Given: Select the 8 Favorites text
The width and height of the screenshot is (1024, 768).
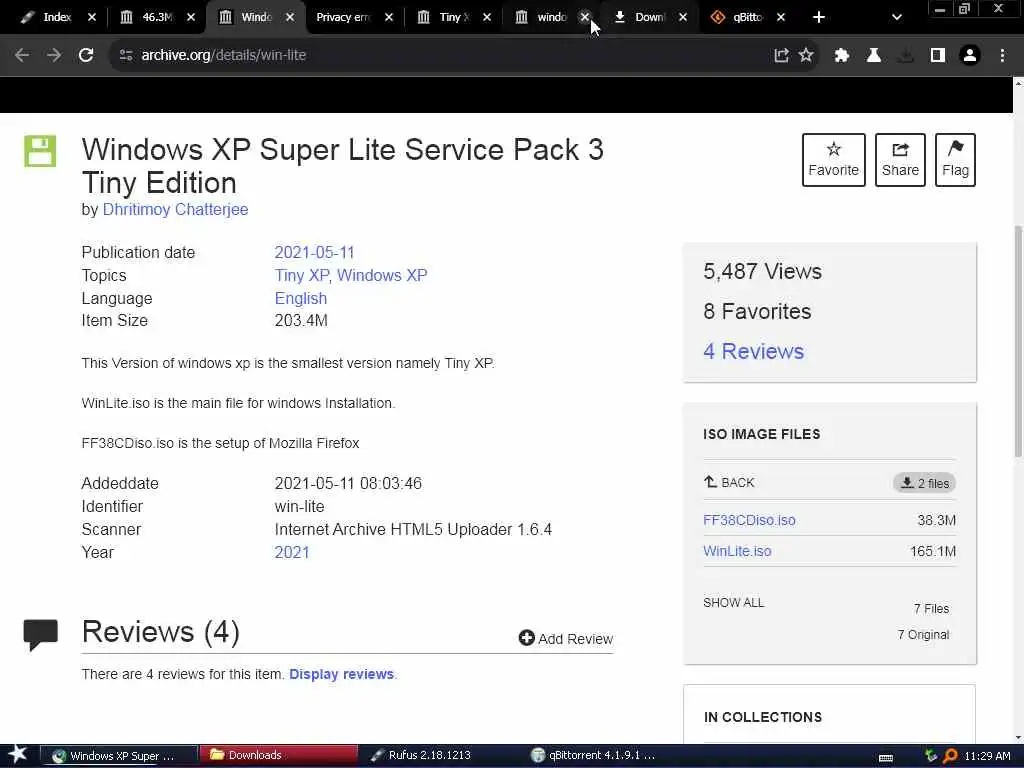Looking at the screenshot, I should [x=757, y=312].
